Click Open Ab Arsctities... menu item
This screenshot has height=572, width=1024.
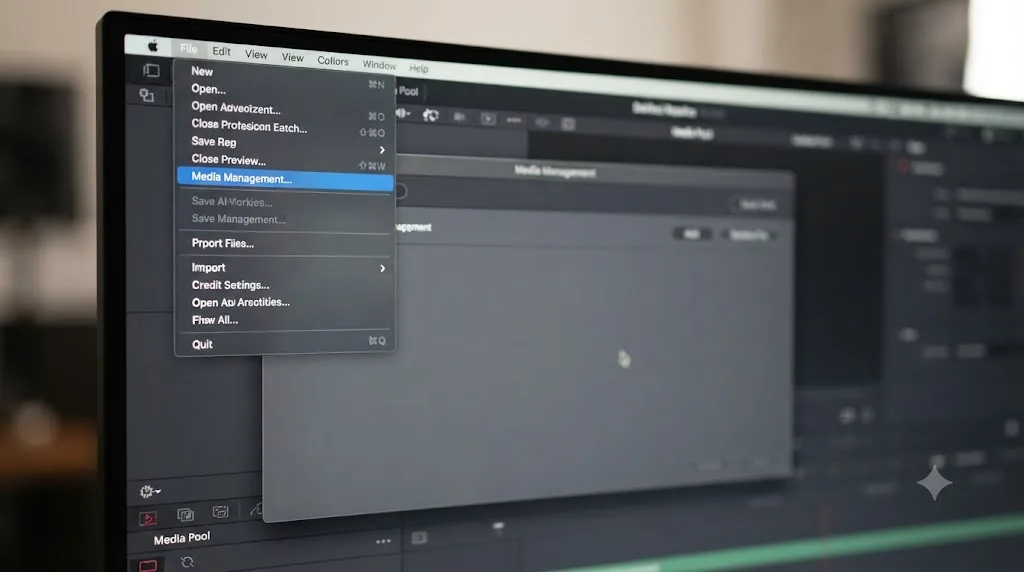pos(285,302)
